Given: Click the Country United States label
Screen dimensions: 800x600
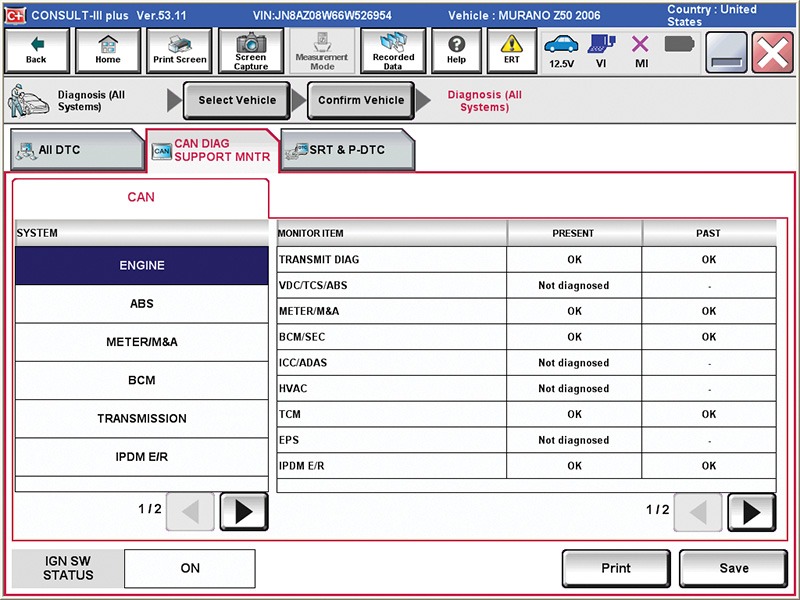Looking at the screenshot, I should pos(712,15).
